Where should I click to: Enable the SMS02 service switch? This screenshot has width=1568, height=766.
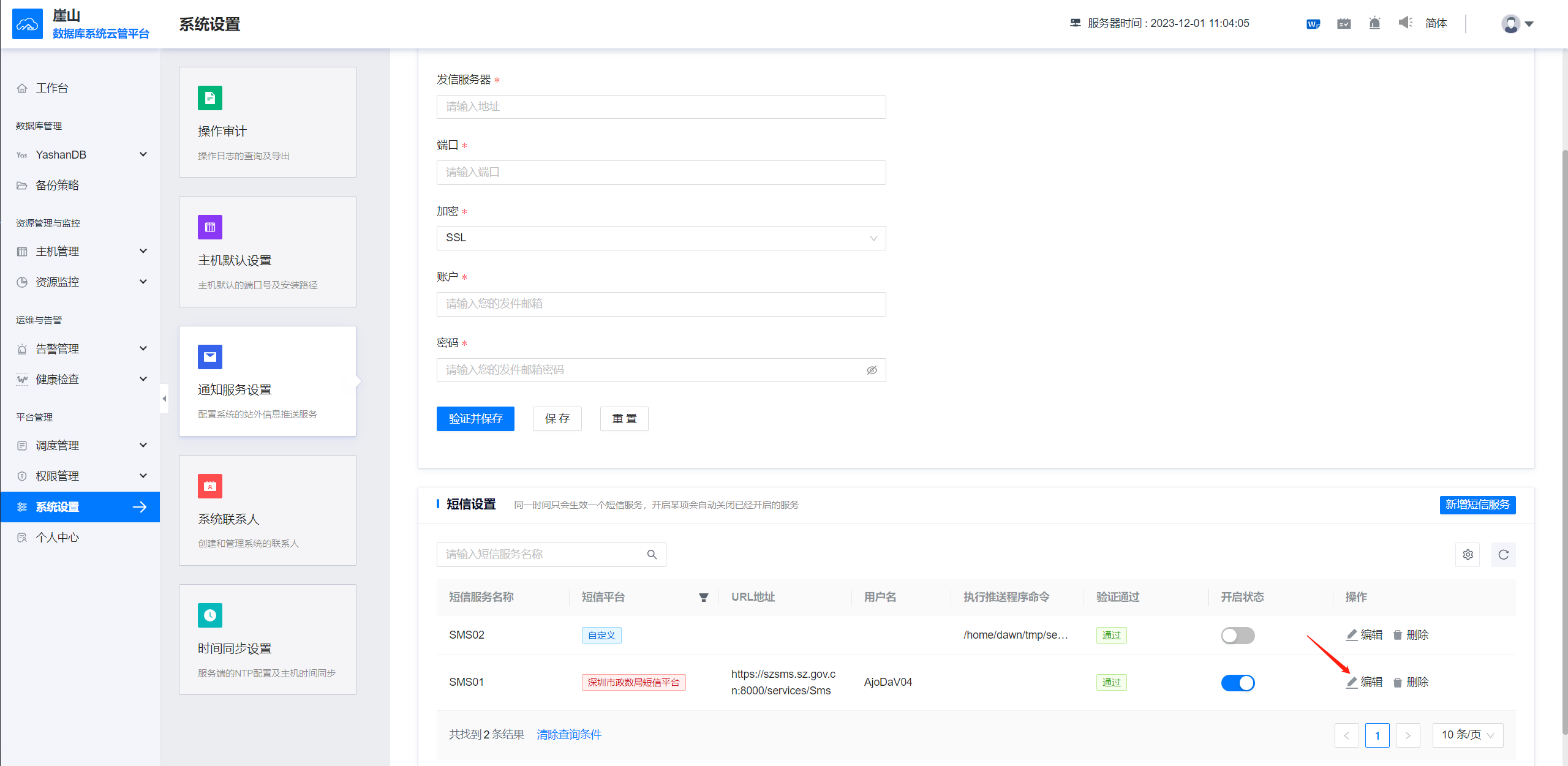click(x=1237, y=636)
